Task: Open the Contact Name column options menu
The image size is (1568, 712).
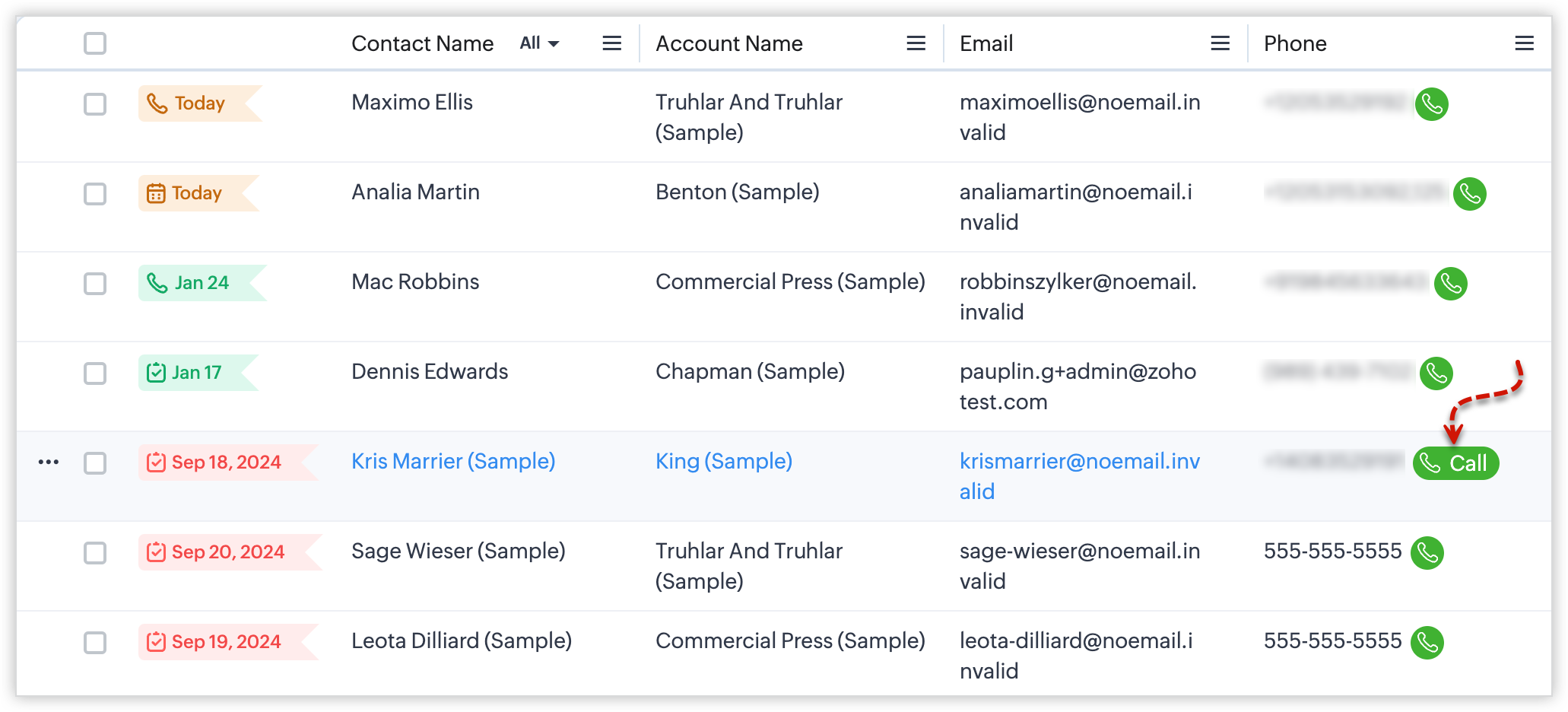Action: click(x=611, y=43)
